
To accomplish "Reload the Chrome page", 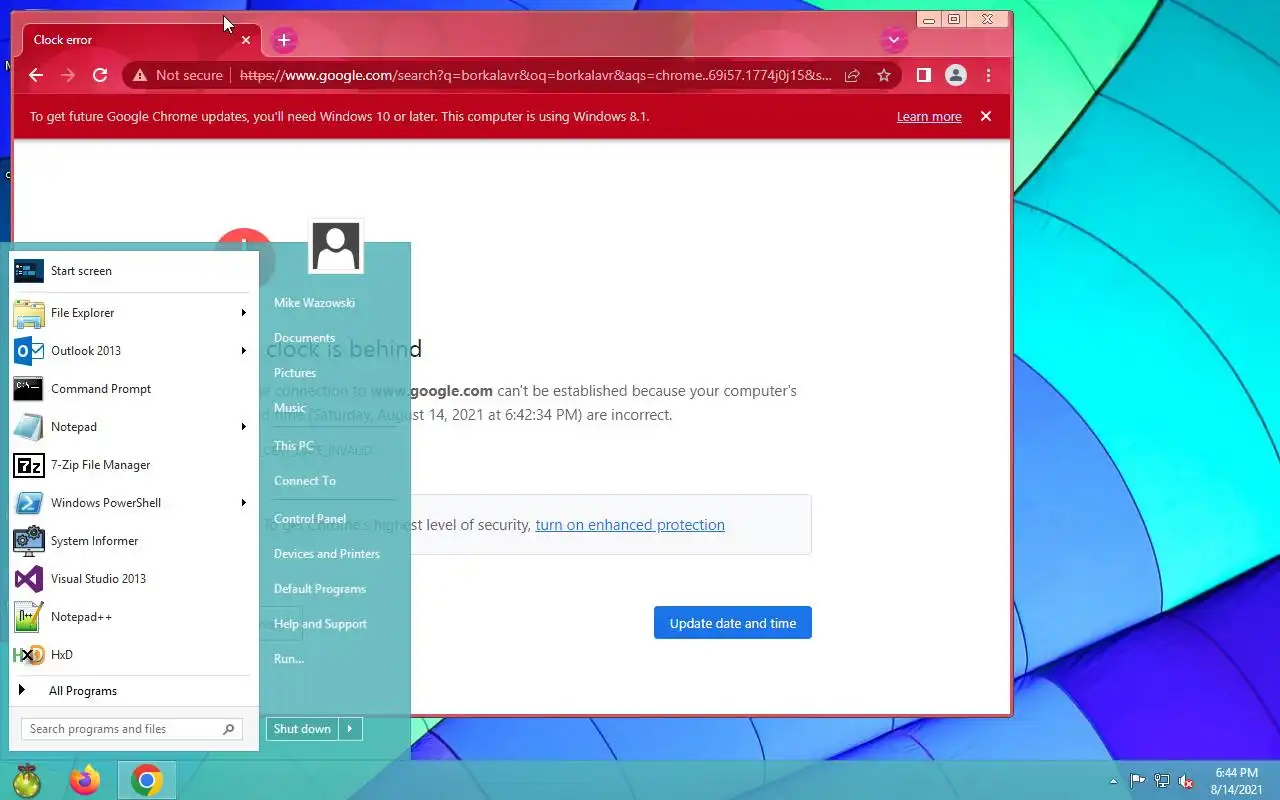I will coord(100,75).
